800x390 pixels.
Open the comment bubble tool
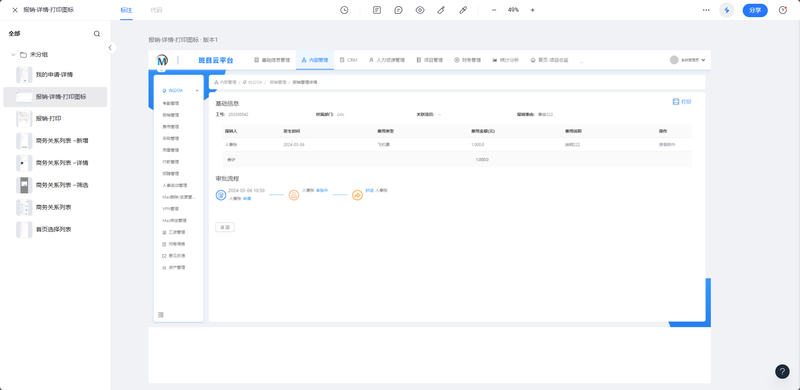pos(398,10)
